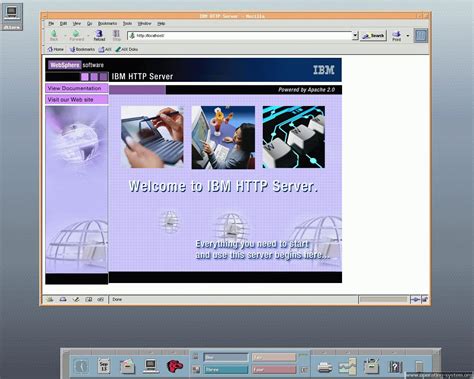
Task: Open IRC Chat icon in status bar
Action: 100,299
